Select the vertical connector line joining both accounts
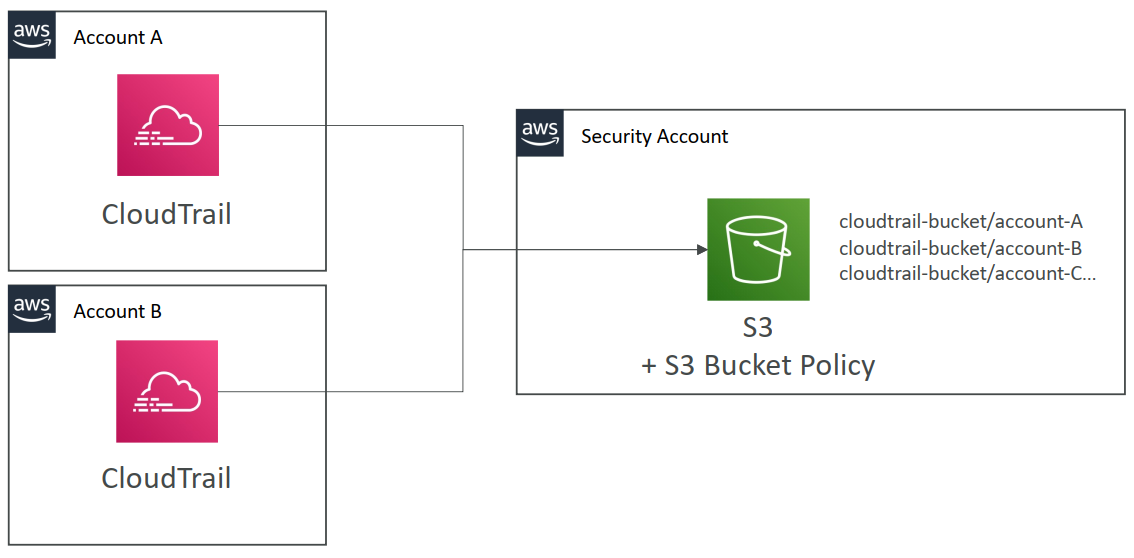Viewport: 1134px width, 558px height. coord(463,320)
